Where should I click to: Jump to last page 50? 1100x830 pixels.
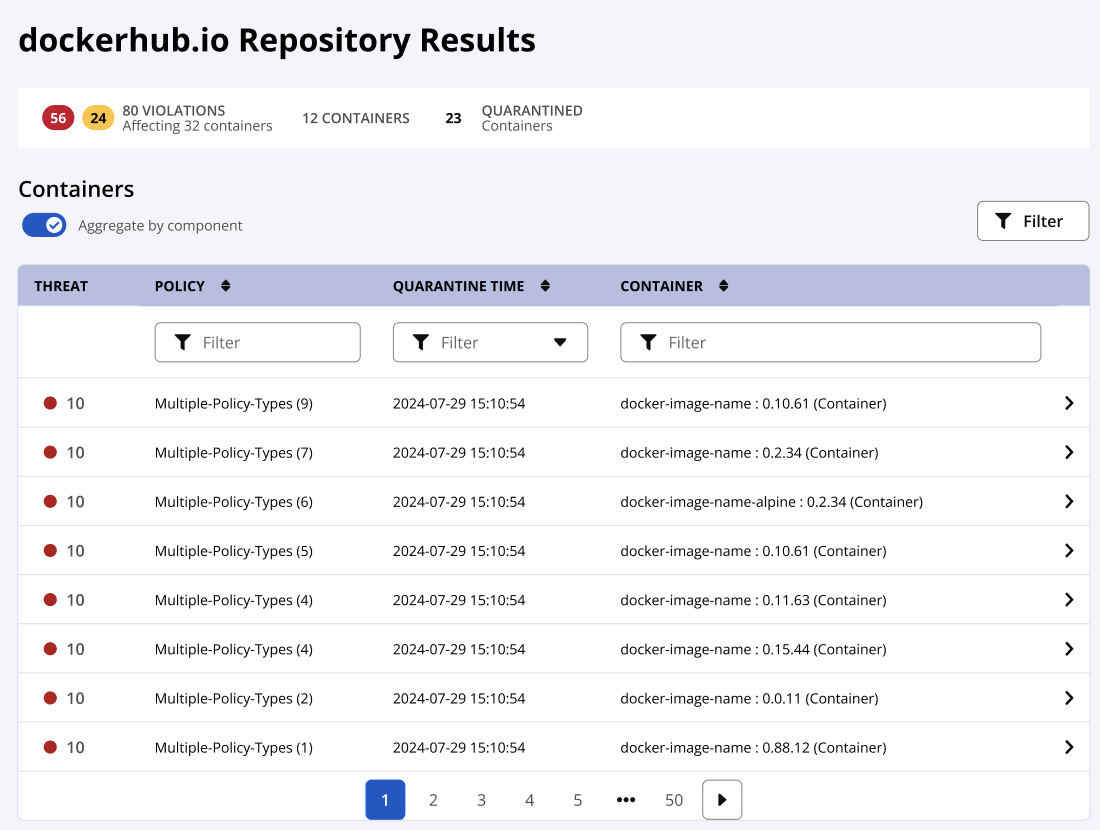[674, 800]
